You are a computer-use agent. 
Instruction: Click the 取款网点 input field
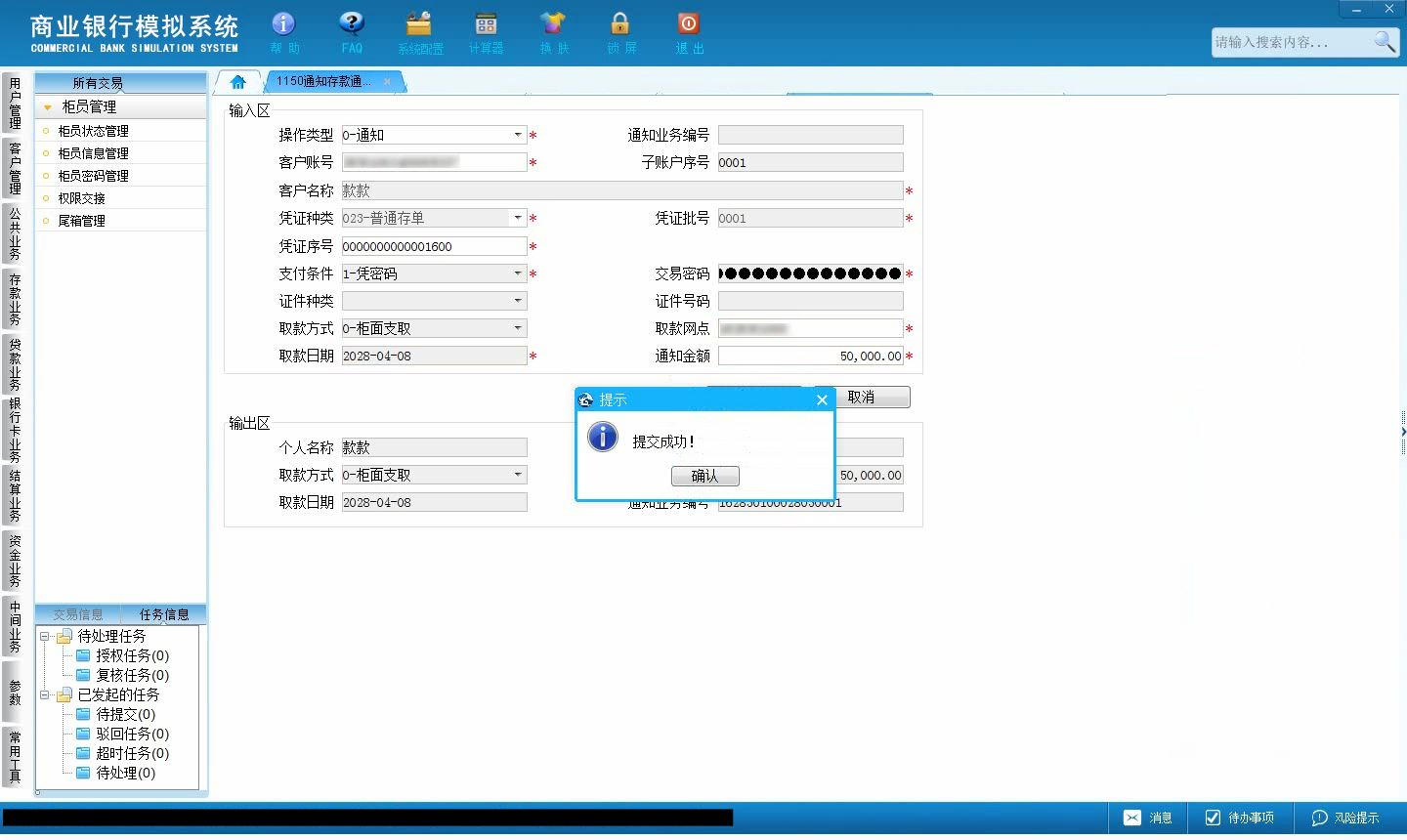(810, 329)
